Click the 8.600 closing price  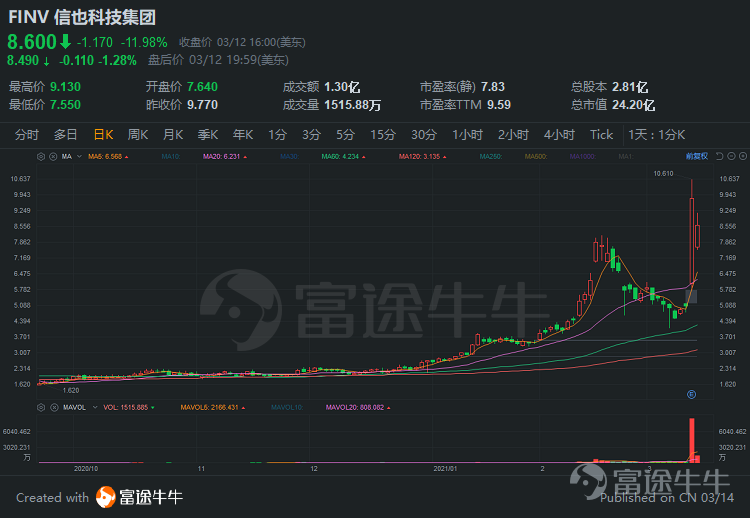(32, 42)
